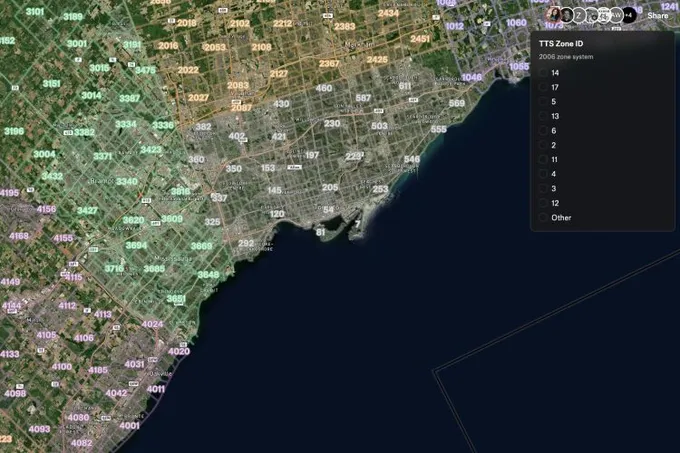The width and height of the screenshot is (680, 453).
Task: Click zone label 402 on the map
Action: click(236, 136)
